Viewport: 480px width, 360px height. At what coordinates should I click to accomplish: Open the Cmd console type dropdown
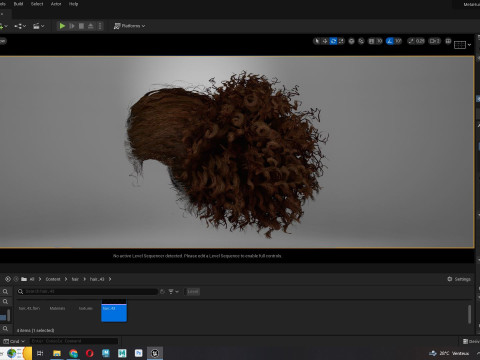14,341
